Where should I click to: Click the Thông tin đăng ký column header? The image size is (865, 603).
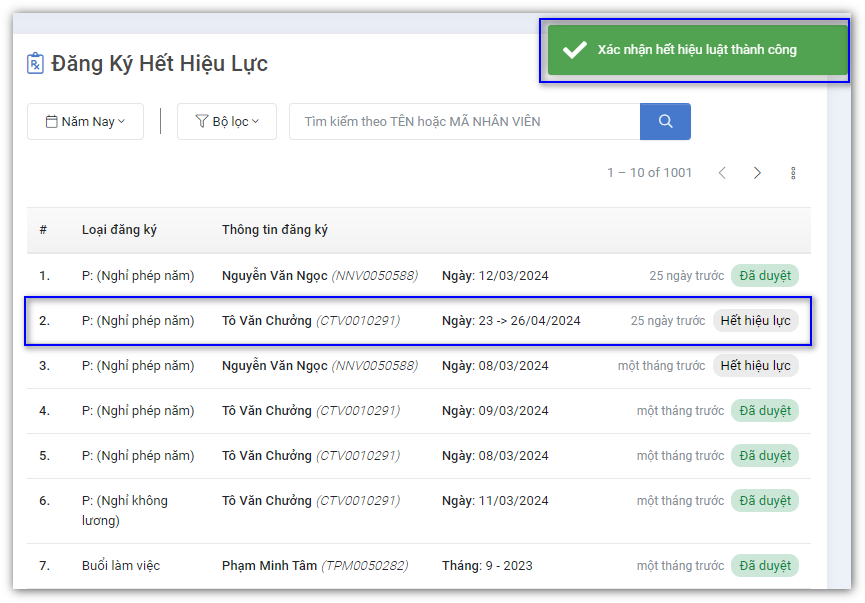[275, 230]
